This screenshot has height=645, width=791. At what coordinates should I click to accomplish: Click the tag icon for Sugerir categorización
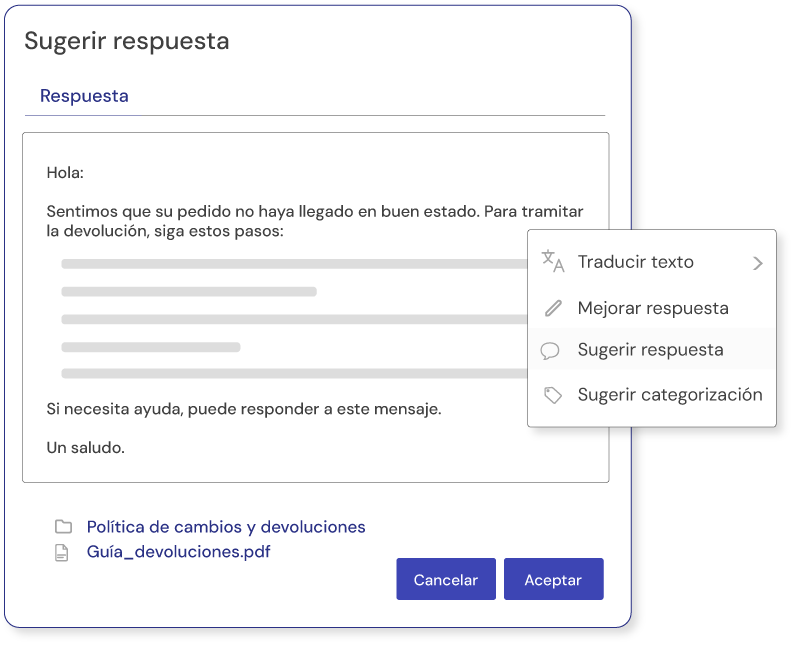553,395
